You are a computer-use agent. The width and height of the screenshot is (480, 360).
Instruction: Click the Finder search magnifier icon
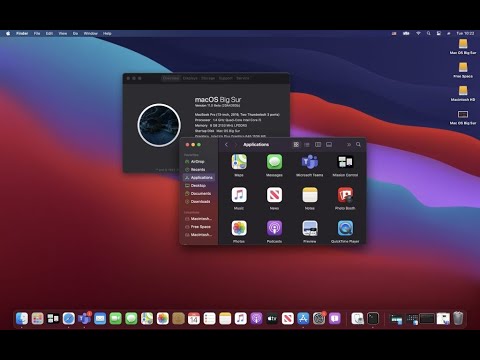coord(358,144)
